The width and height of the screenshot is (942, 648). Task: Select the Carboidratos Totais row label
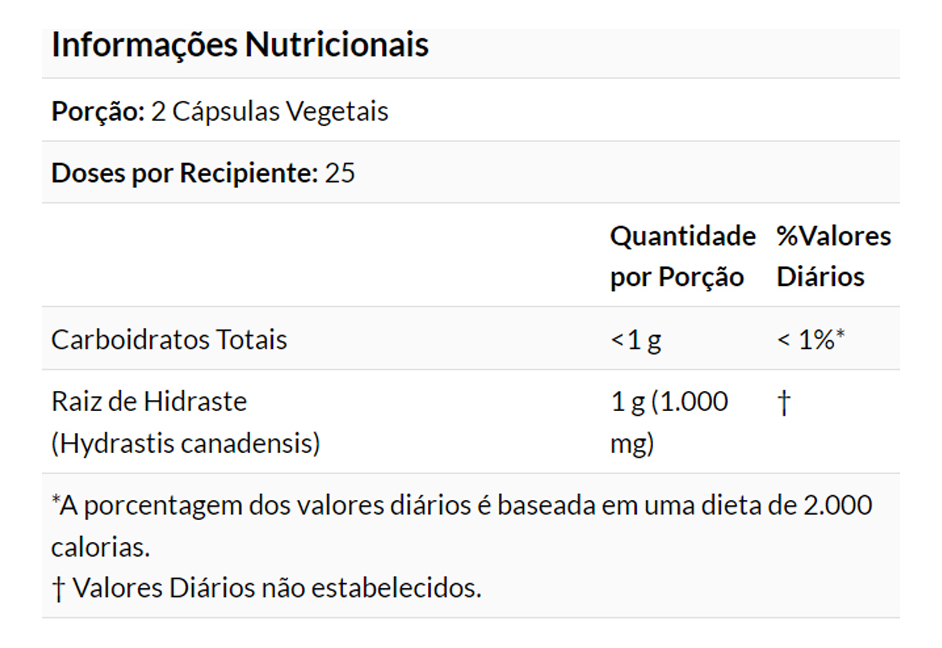[x=169, y=340]
